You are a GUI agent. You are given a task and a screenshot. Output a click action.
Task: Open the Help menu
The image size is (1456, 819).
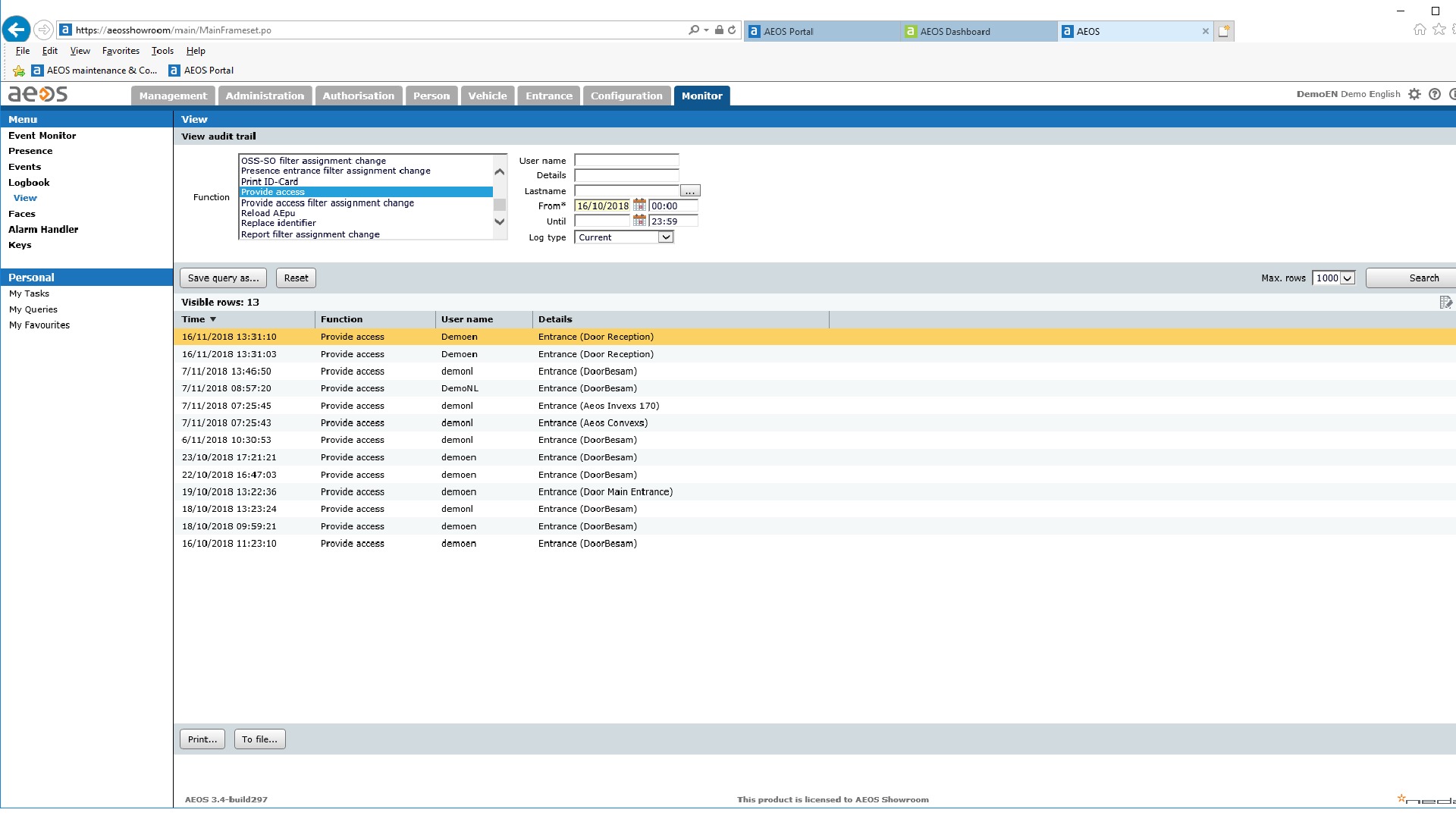[x=196, y=51]
